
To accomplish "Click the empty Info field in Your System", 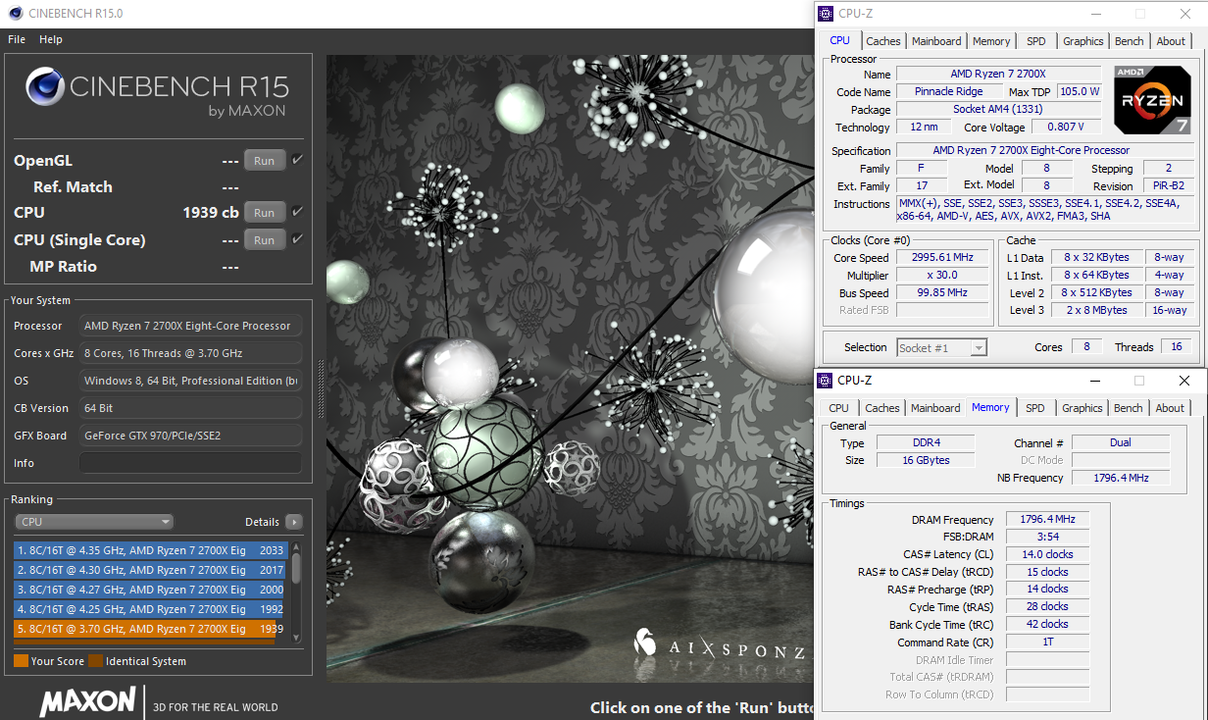I will [x=190, y=463].
